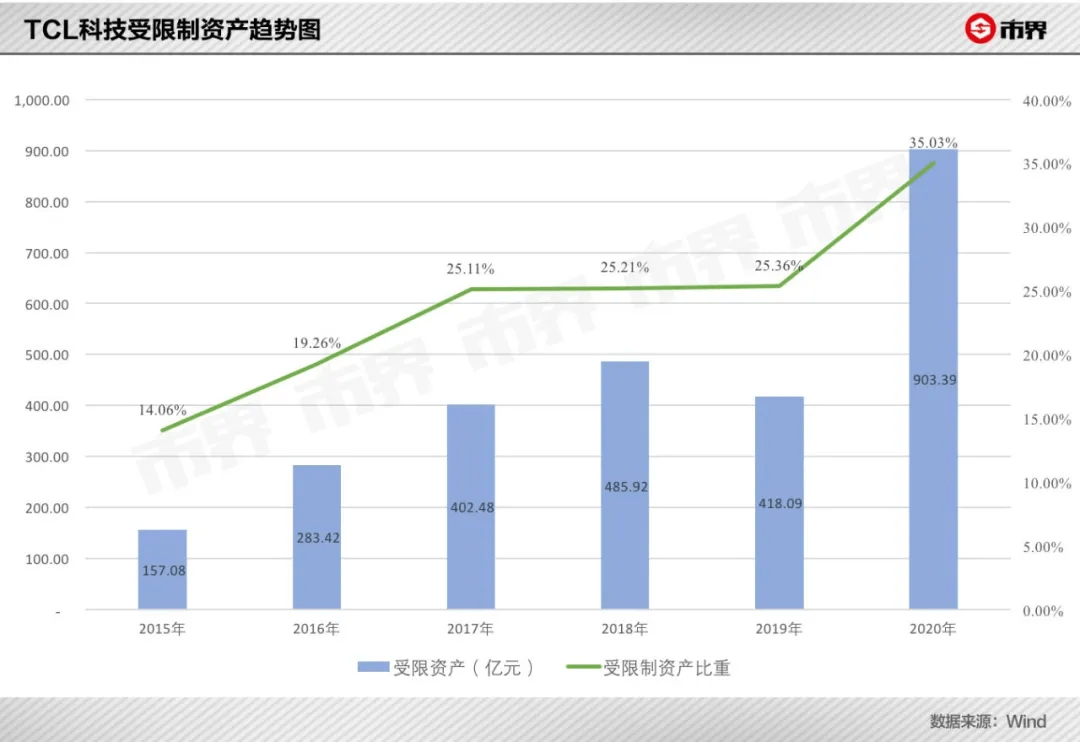Click the red 市界 logo icon
Screen dimensions: 1080x742
[x=979, y=29]
